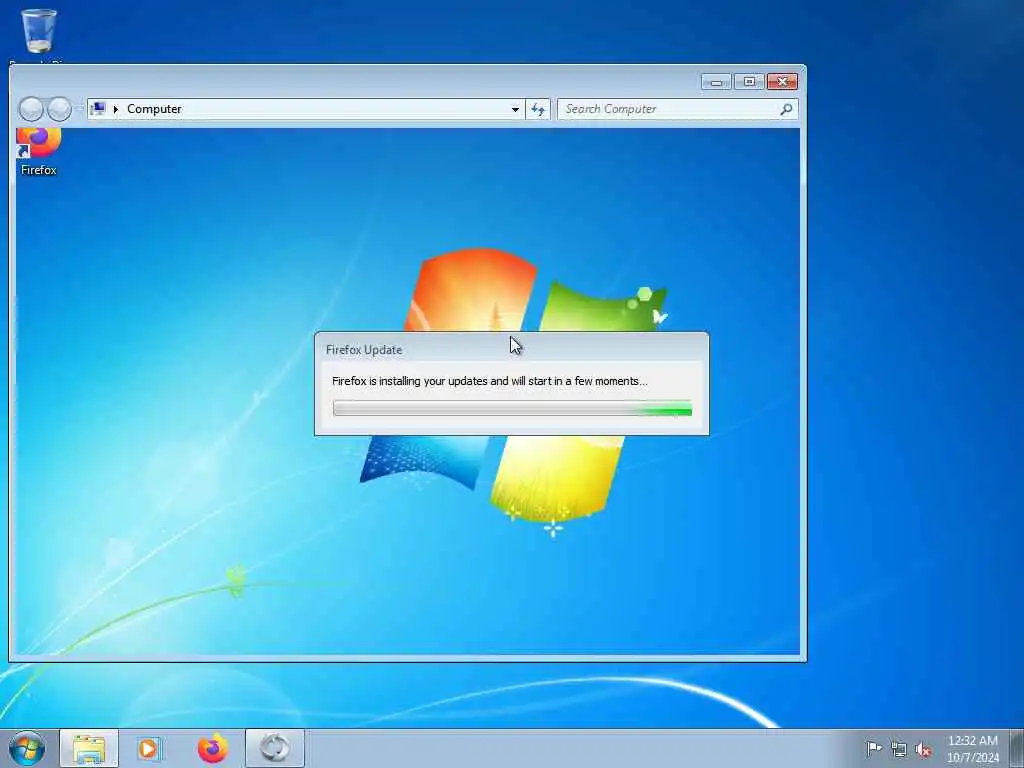
Task: Click the Firefox update progress bar
Action: (512, 409)
